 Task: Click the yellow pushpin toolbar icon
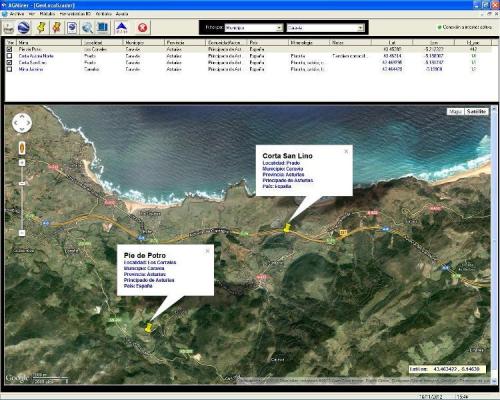coord(41,27)
